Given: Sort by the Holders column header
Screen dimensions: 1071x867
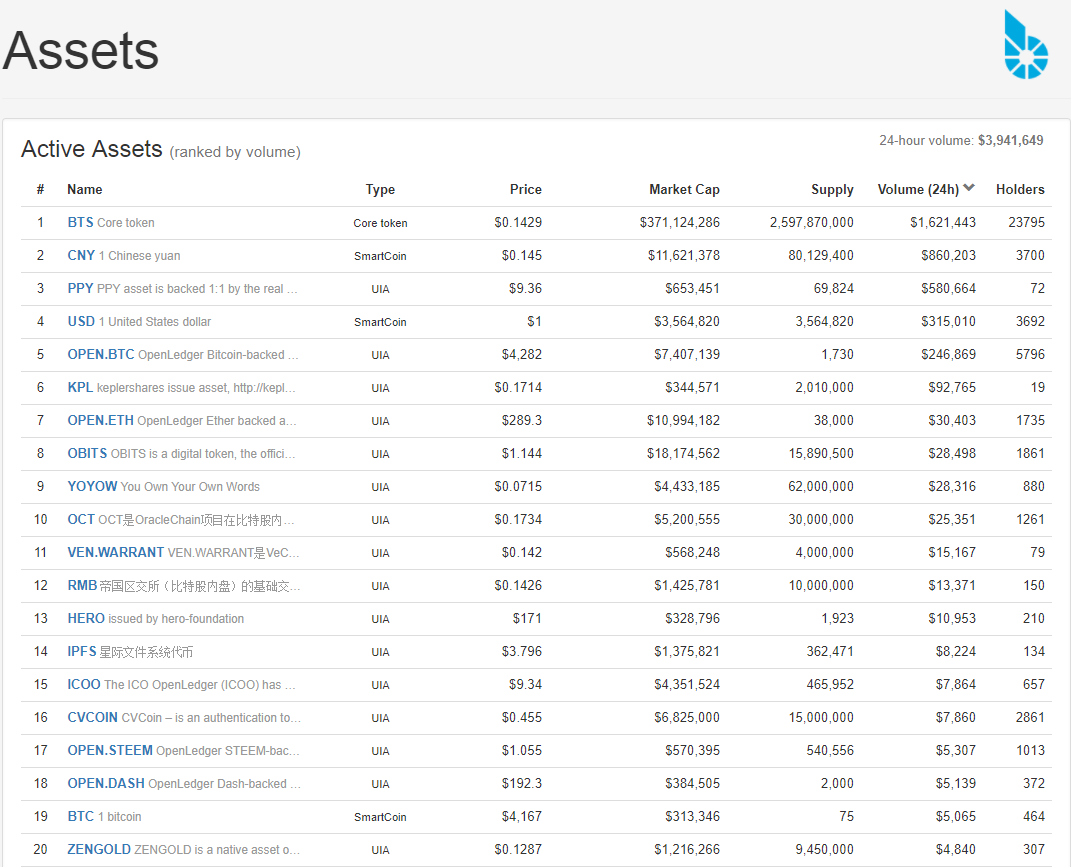Looking at the screenshot, I should click(x=1020, y=189).
